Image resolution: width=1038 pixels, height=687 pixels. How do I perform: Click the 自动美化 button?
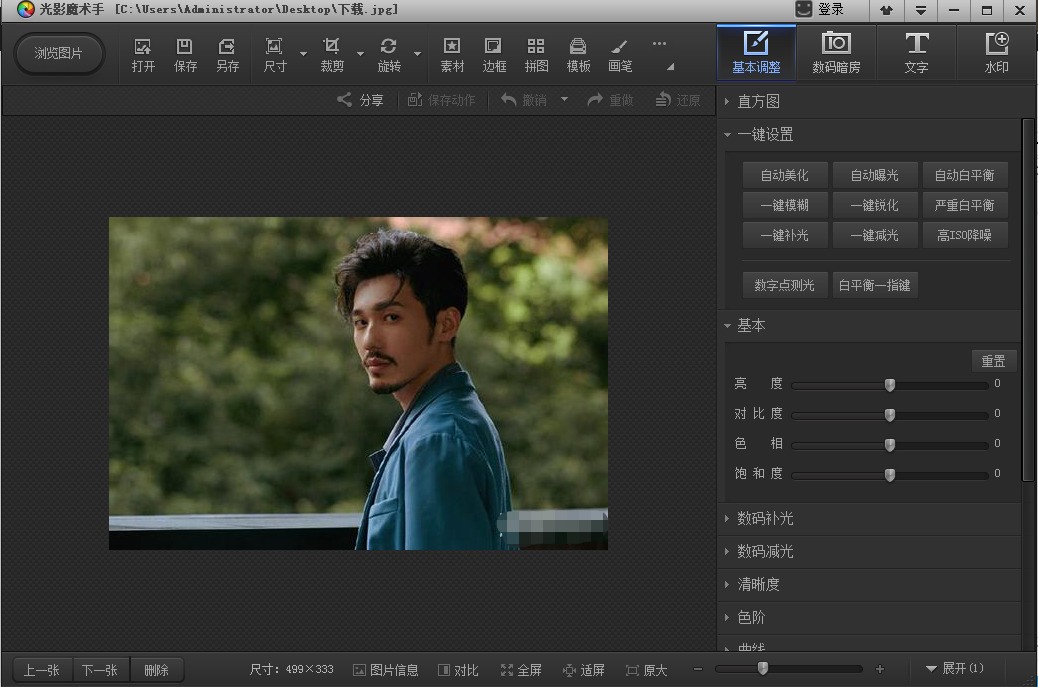[784, 175]
